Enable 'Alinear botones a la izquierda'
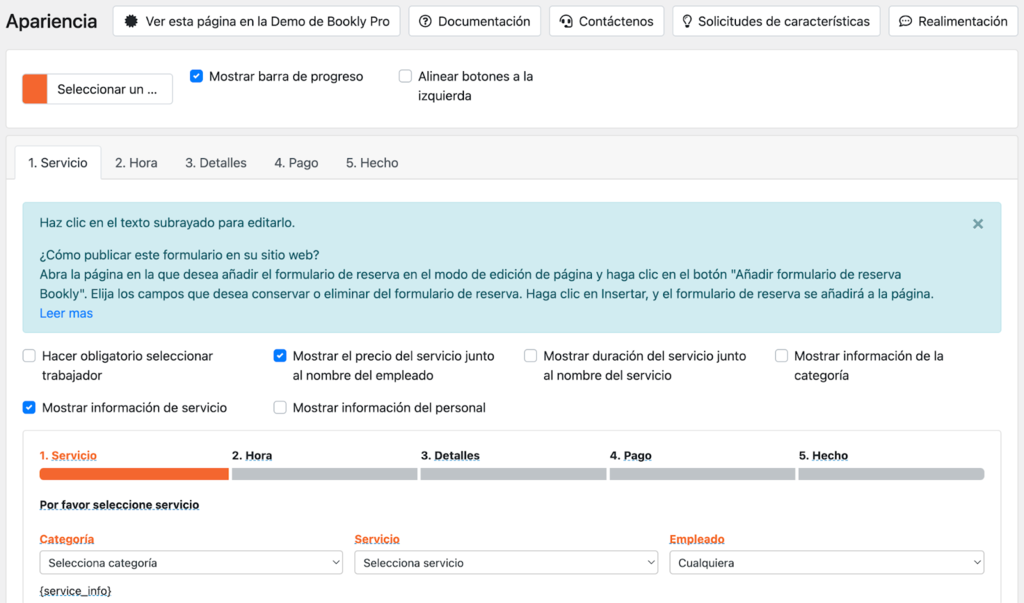This screenshot has height=603, width=1024. coord(405,75)
